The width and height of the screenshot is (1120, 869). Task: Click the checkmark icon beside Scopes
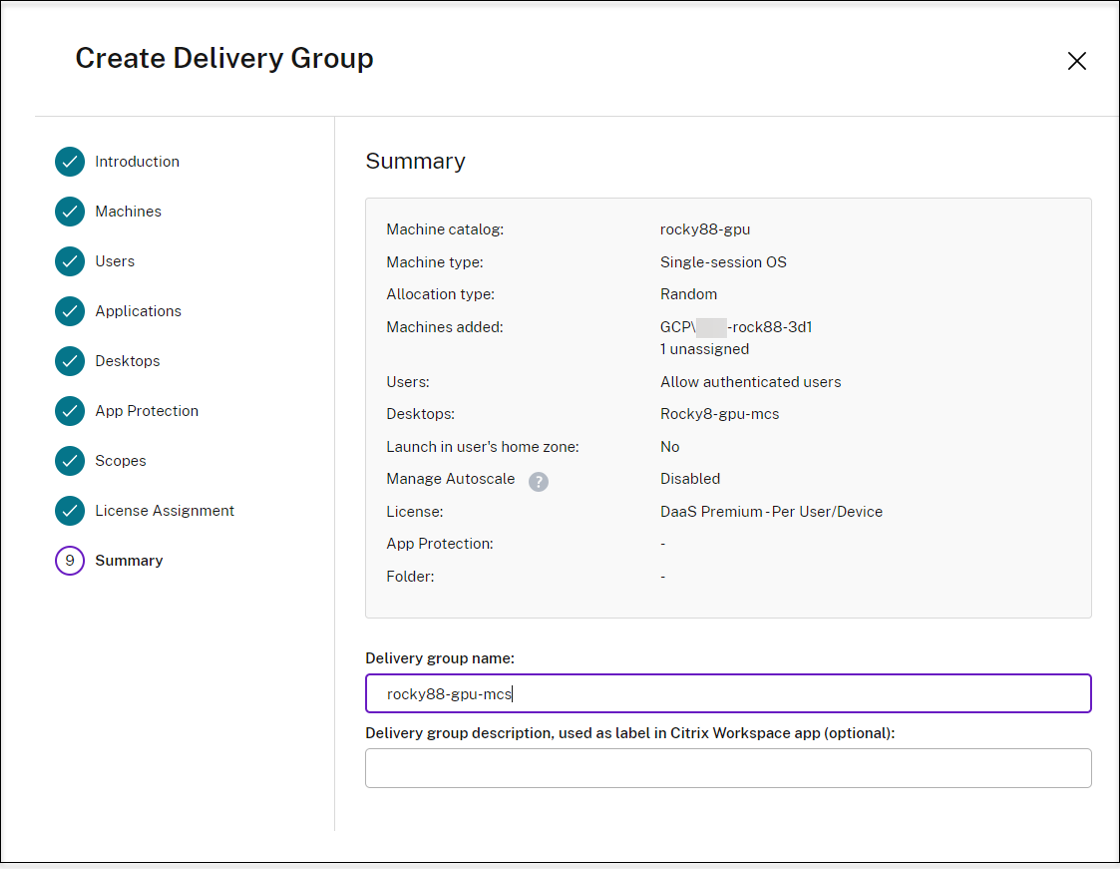point(69,461)
